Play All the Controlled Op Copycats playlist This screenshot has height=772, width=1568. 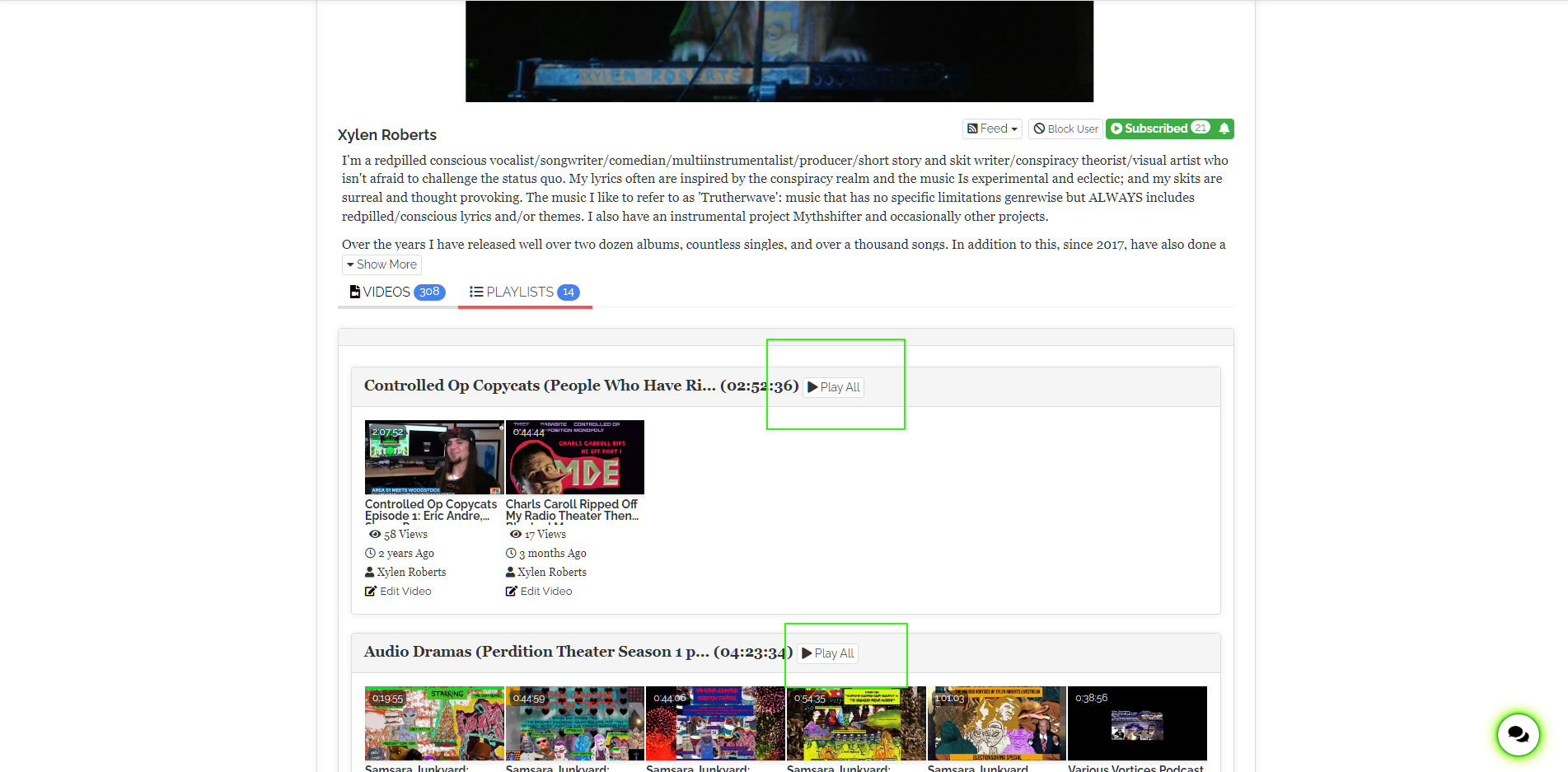tap(833, 387)
